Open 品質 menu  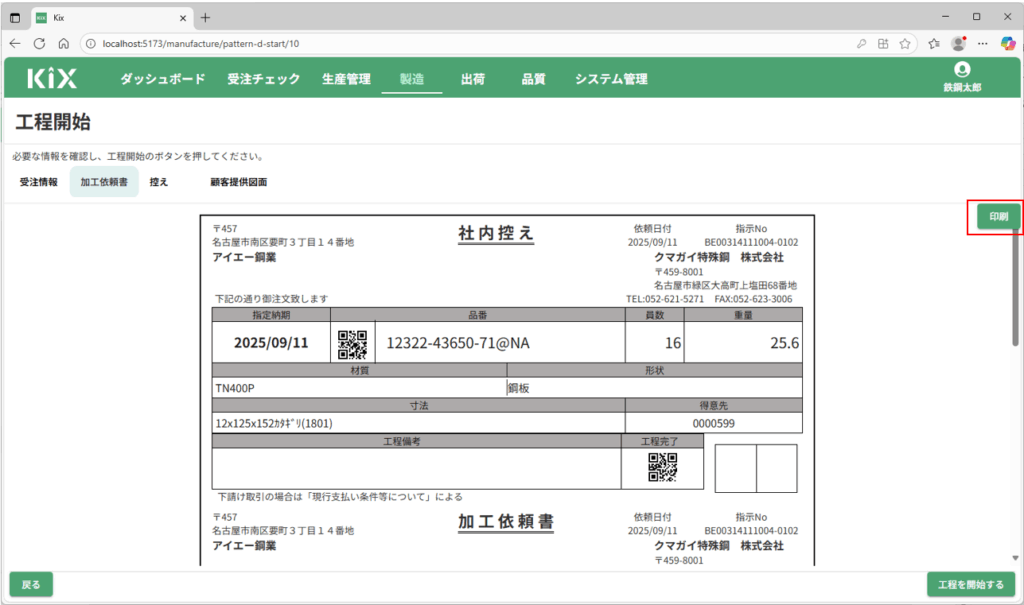tap(534, 79)
